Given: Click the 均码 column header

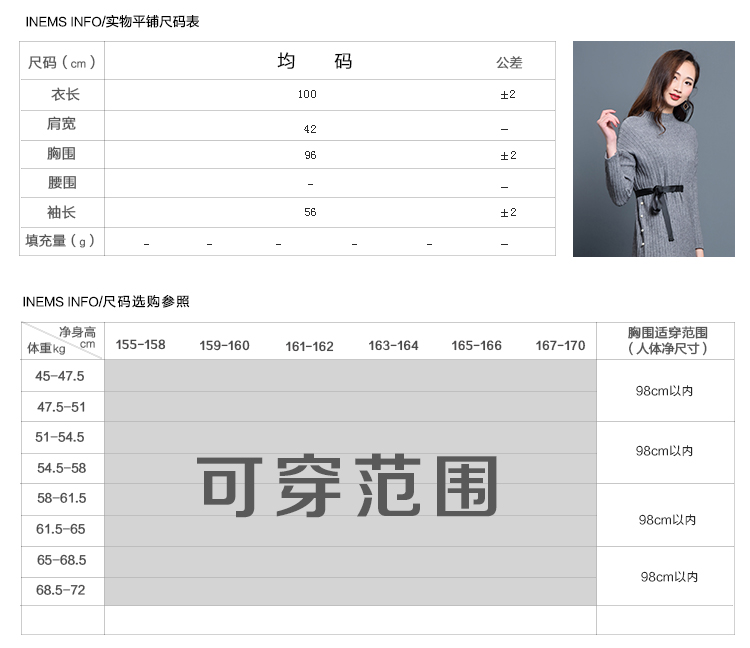Looking at the screenshot, I should pos(315,62).
